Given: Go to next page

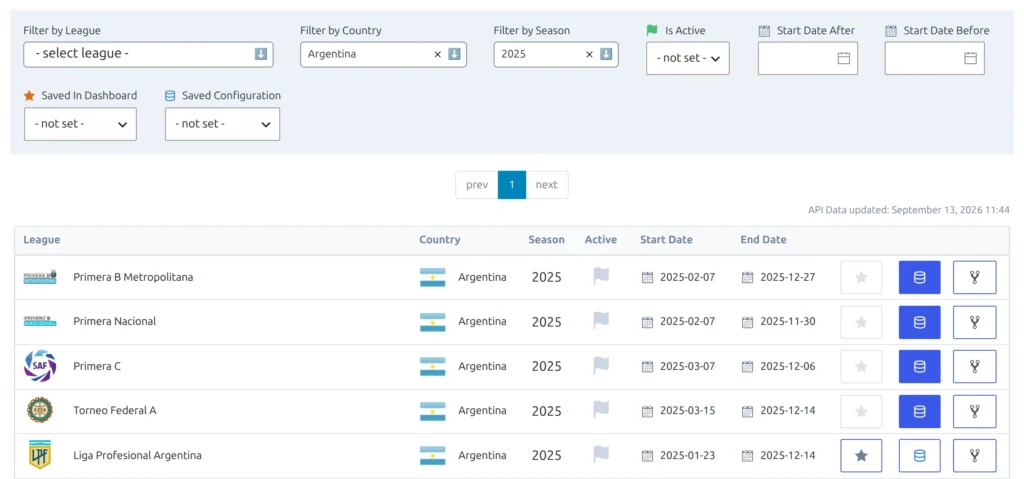Looking at the screenshot, I should (547, 185).
